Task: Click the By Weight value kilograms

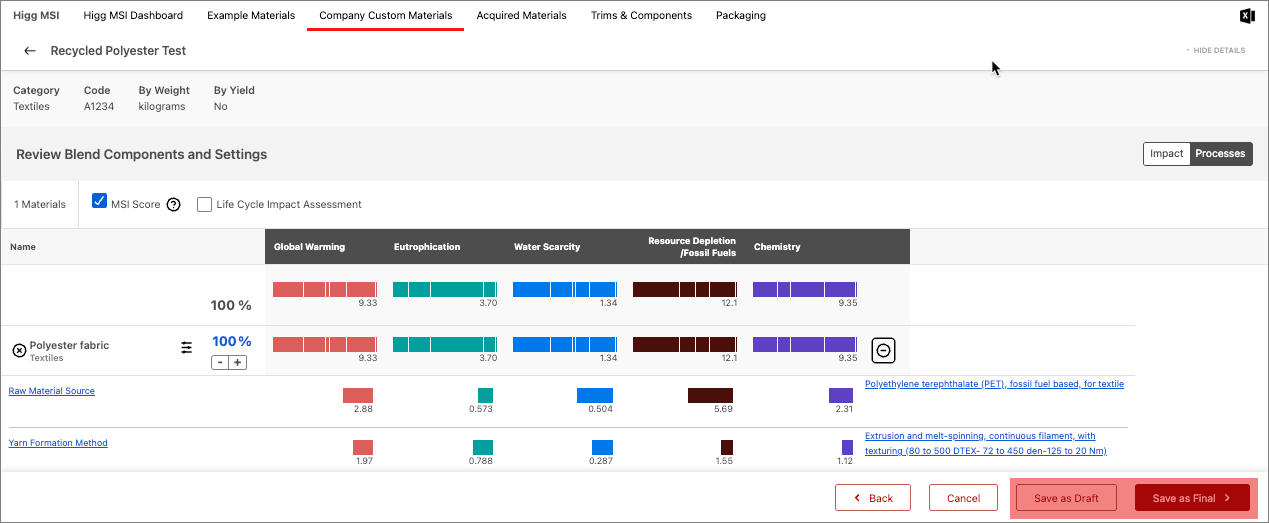Action: click(162, 106)
